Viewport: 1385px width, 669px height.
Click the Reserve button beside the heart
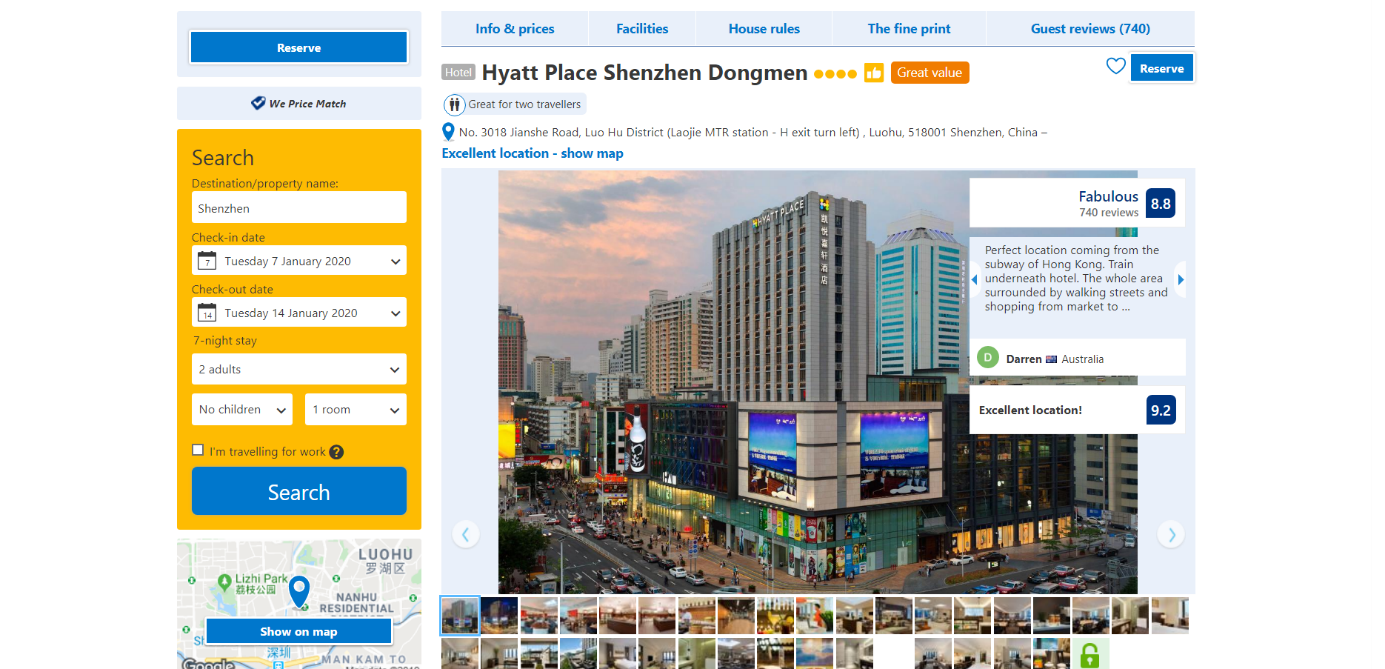[1162, 68]
